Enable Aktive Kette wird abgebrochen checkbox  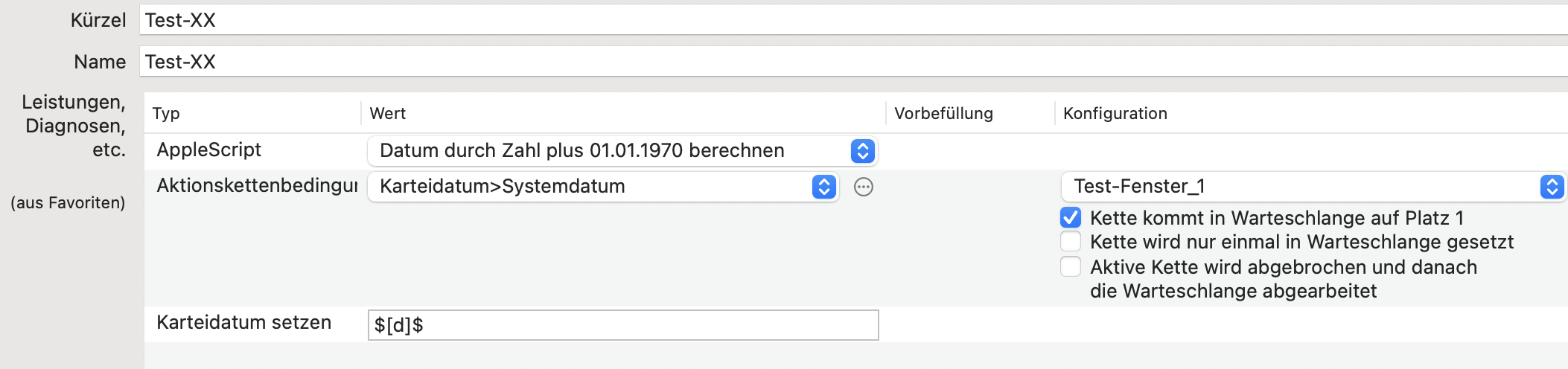(1071, 266)
